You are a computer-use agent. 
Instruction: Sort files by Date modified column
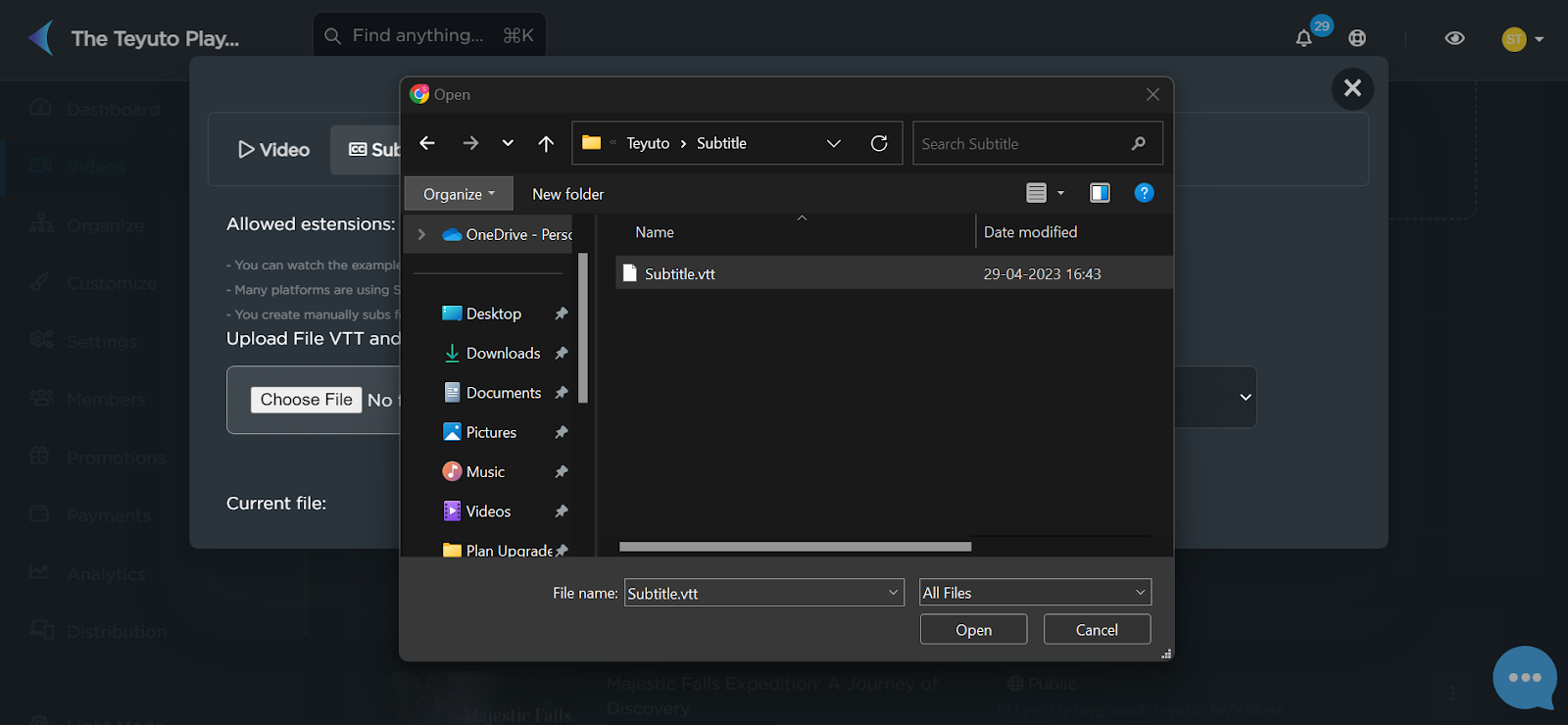pos(1030,232)
